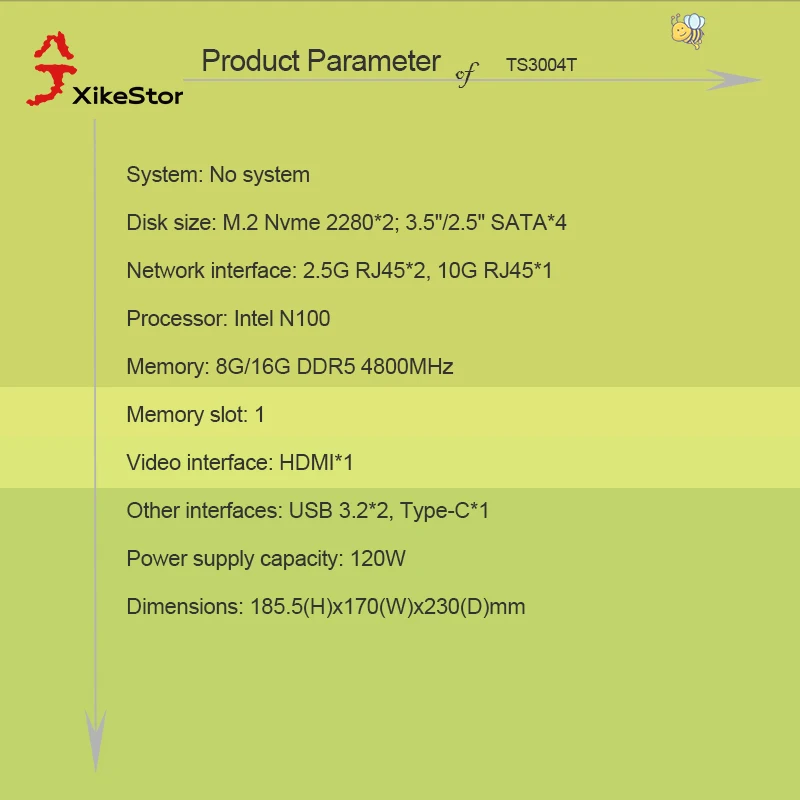Click the cartoon bee icon
The image size is (800, 800).
[x=688, y=31]
